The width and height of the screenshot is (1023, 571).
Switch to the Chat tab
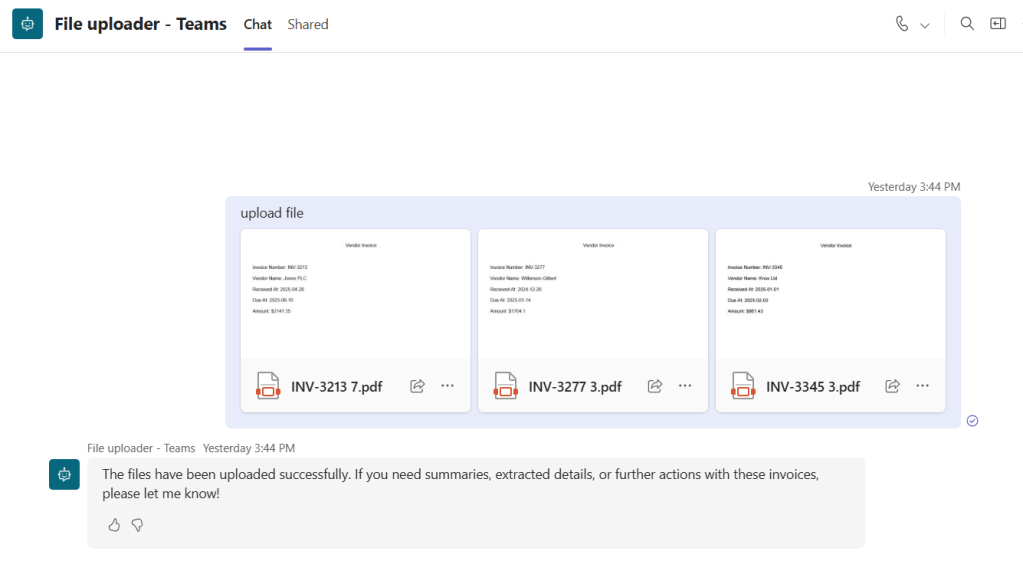(x=257, y=24)
